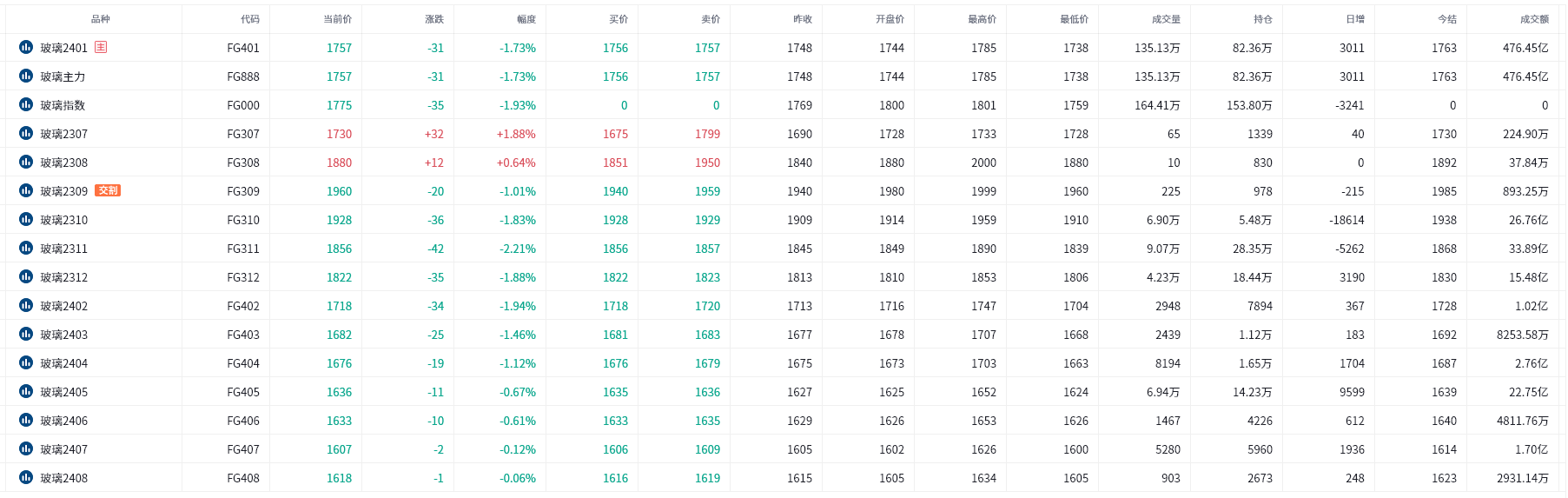1568x498 pixels.
Task: Click the chart icon for 玻璃2312
Action: click(x=26, y=276)
